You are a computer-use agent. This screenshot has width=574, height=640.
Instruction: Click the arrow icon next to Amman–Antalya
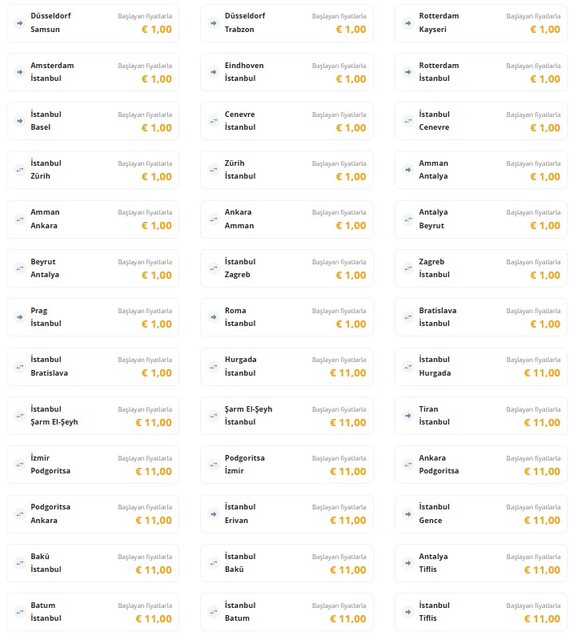[x=408, y=170]
